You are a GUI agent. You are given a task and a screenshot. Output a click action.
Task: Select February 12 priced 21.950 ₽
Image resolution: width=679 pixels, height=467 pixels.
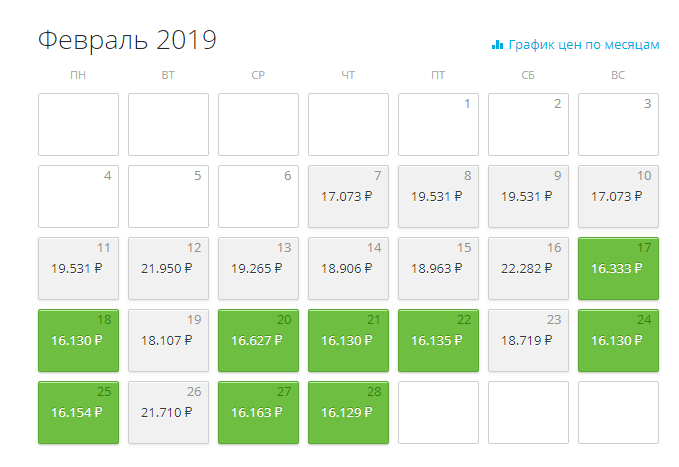(x=168, y=268)
